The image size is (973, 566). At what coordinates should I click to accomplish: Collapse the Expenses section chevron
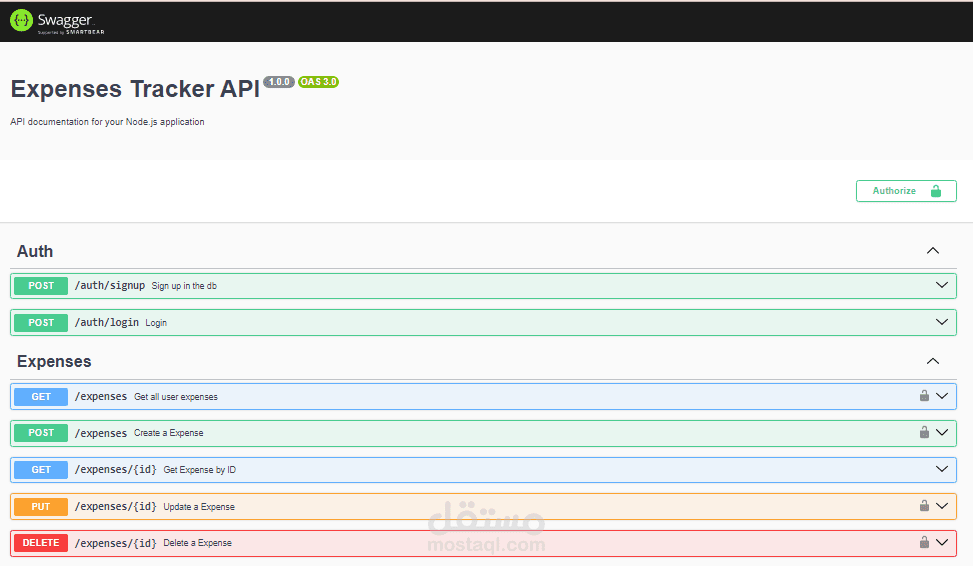coord(933,361)
